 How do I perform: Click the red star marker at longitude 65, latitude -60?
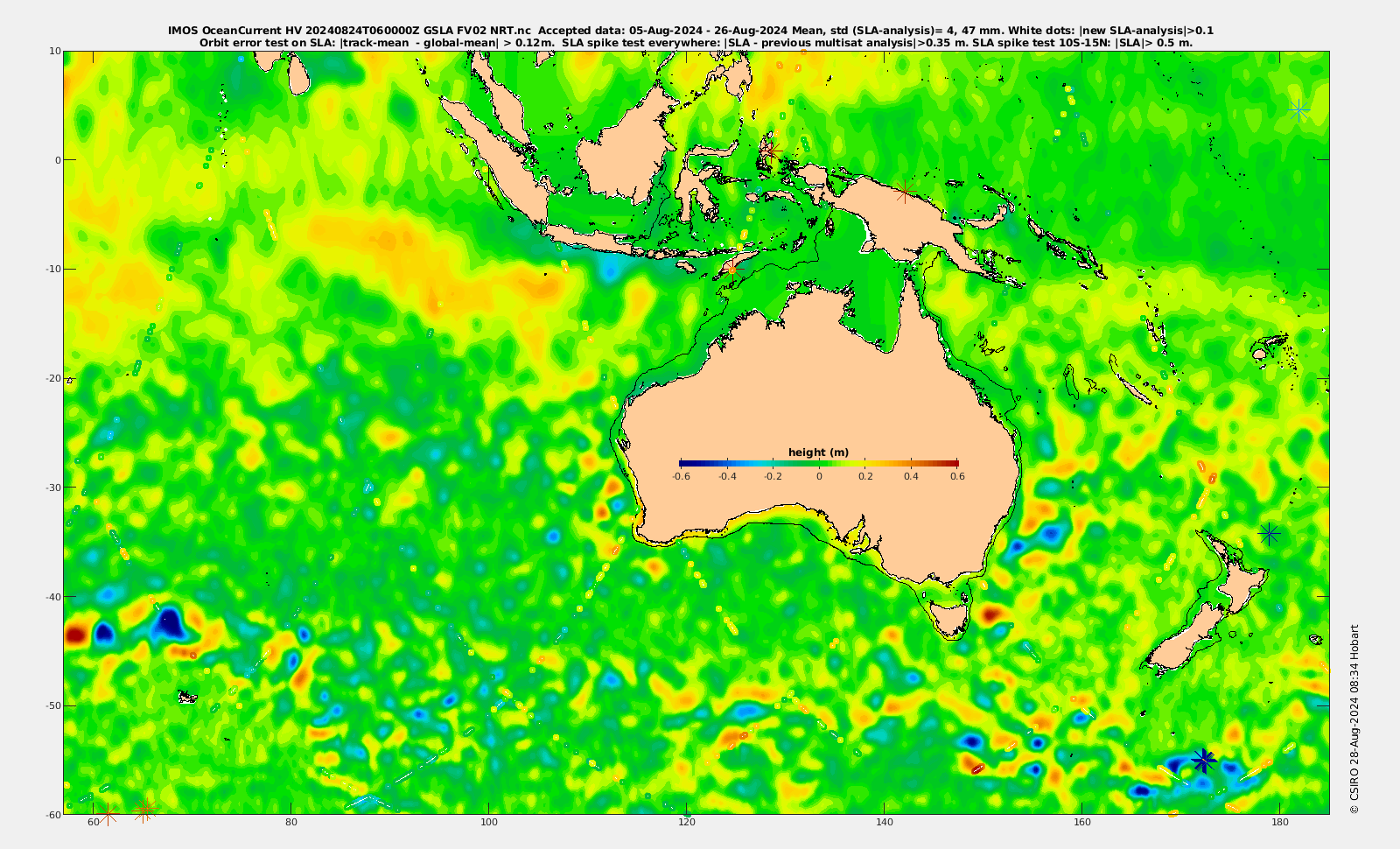[x=144, y=811]
